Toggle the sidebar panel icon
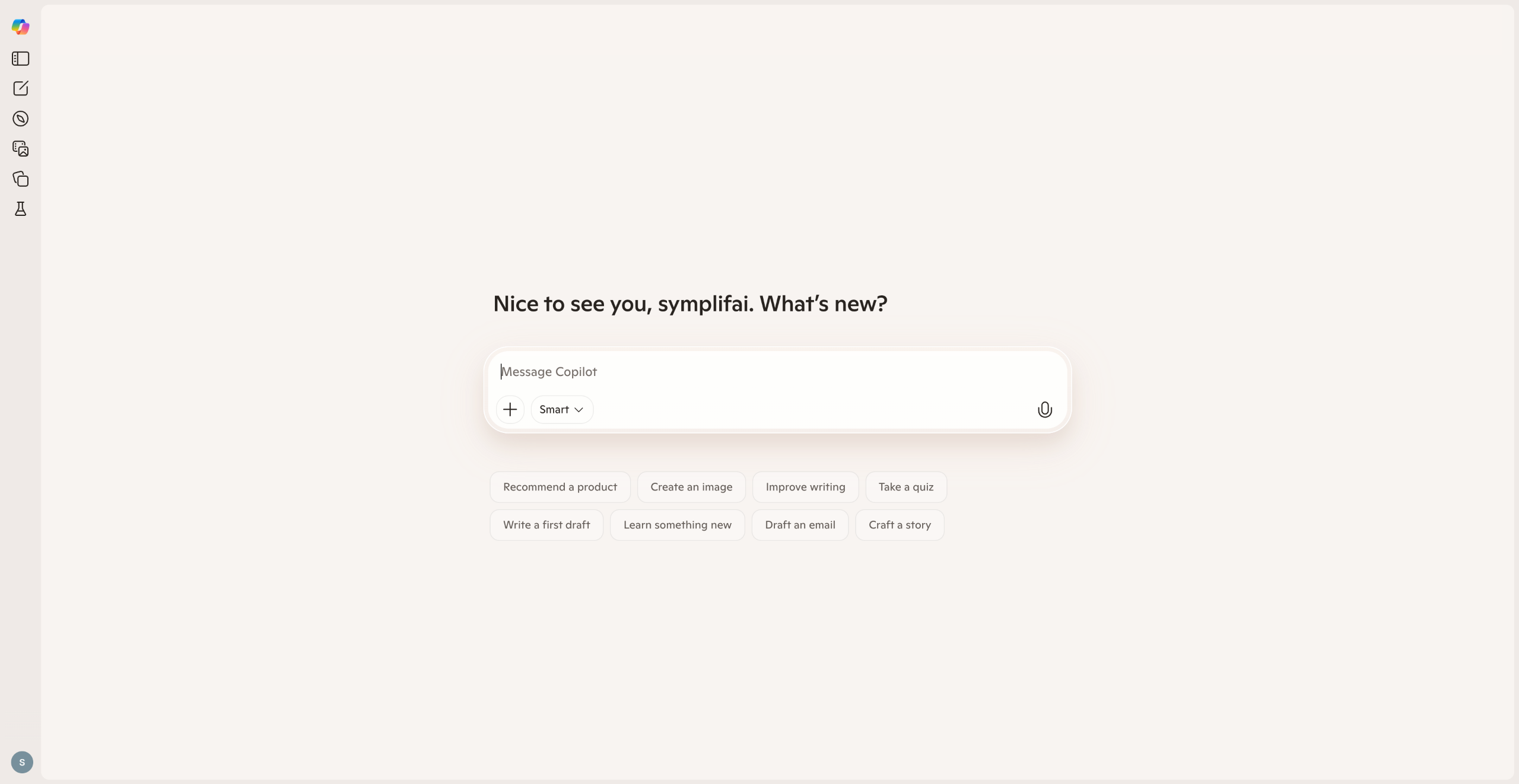 tap(20, 59)
